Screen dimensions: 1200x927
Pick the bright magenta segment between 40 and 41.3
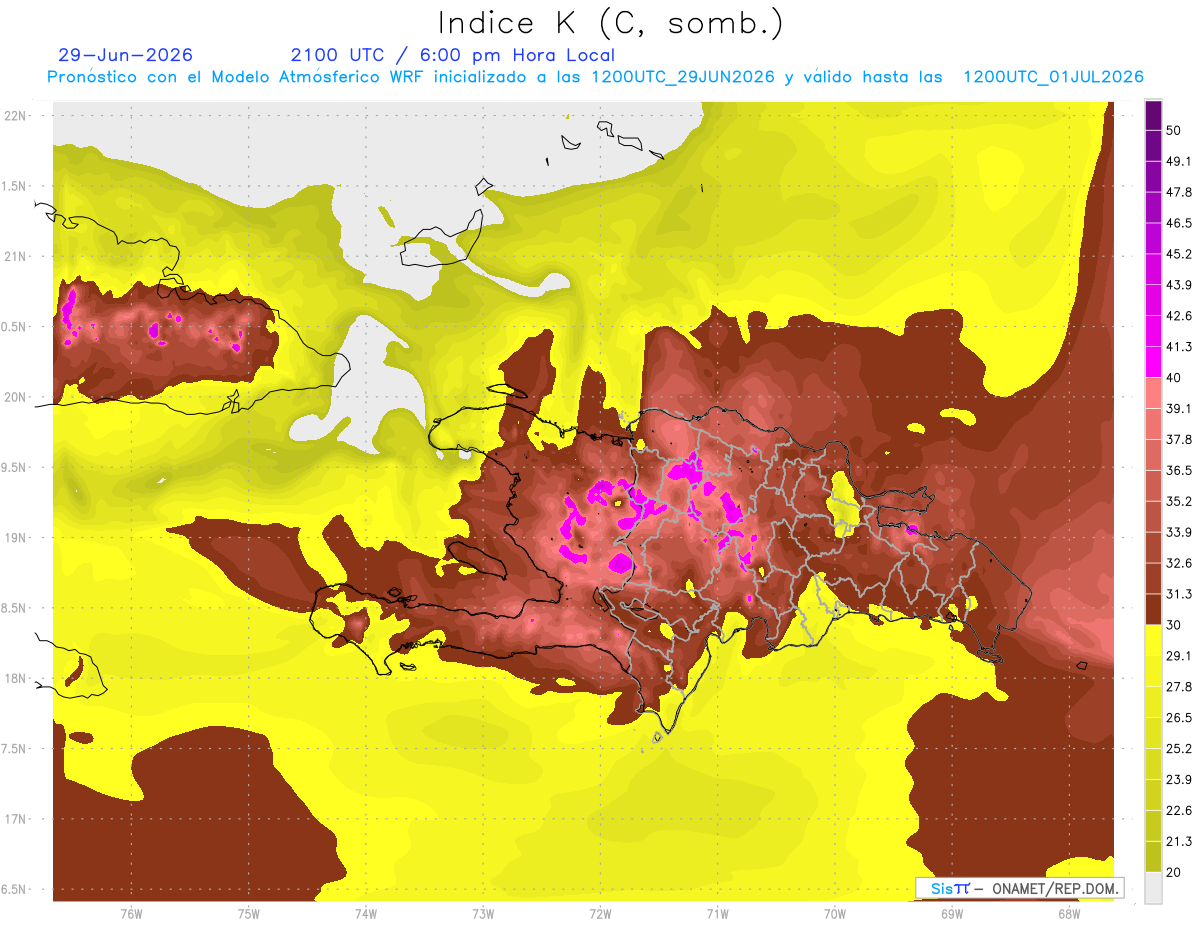[1153, 362]
